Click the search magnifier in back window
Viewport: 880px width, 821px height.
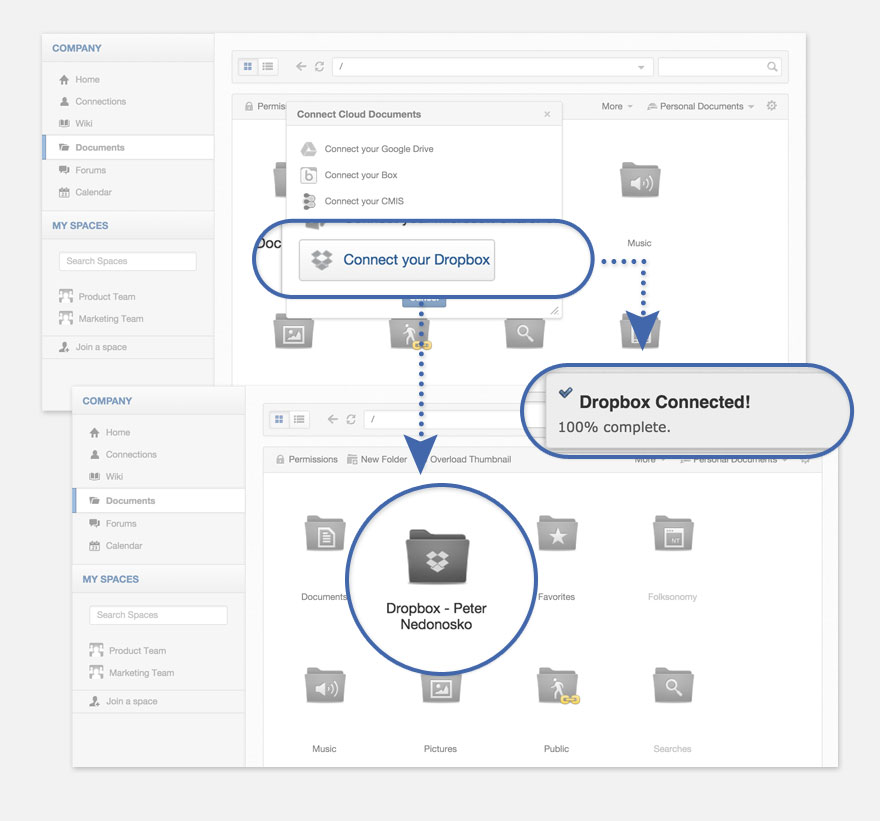coord(772,66)
